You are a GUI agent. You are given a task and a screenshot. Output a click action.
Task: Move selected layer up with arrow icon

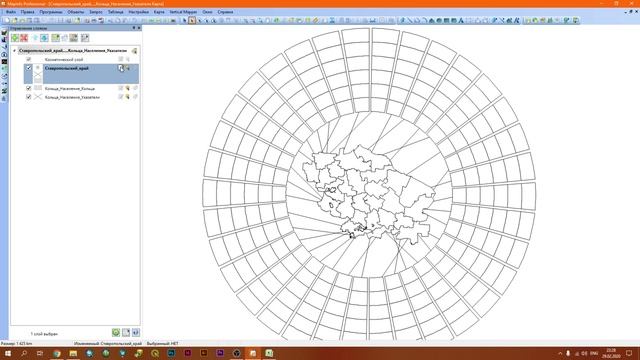[x=35, y=38]
